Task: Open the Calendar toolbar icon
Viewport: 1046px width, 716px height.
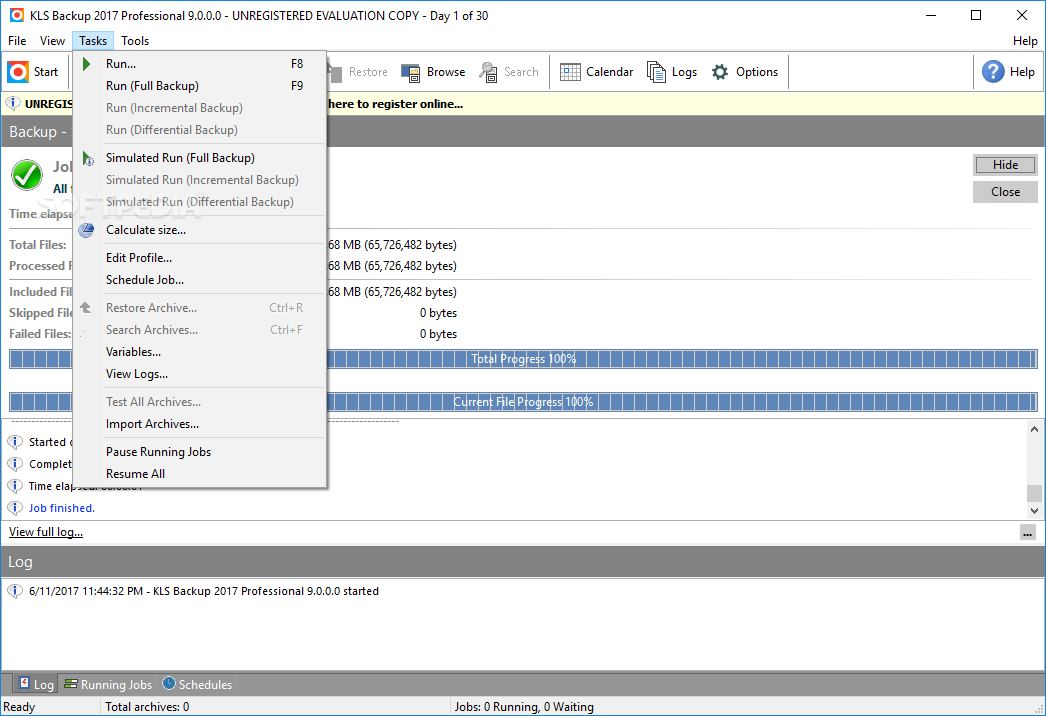Action: [x=570, y=72]
